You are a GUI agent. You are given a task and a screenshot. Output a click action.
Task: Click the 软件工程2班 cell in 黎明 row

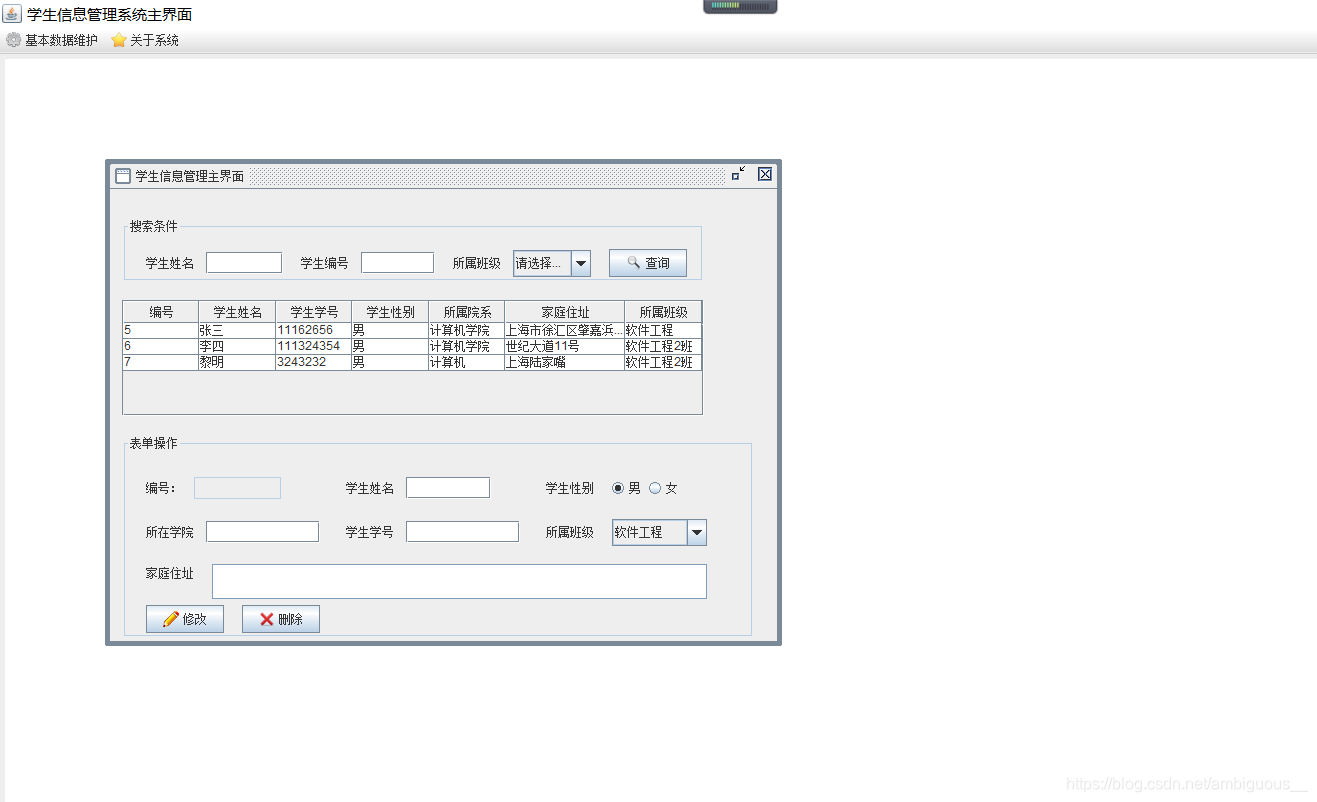663,362
